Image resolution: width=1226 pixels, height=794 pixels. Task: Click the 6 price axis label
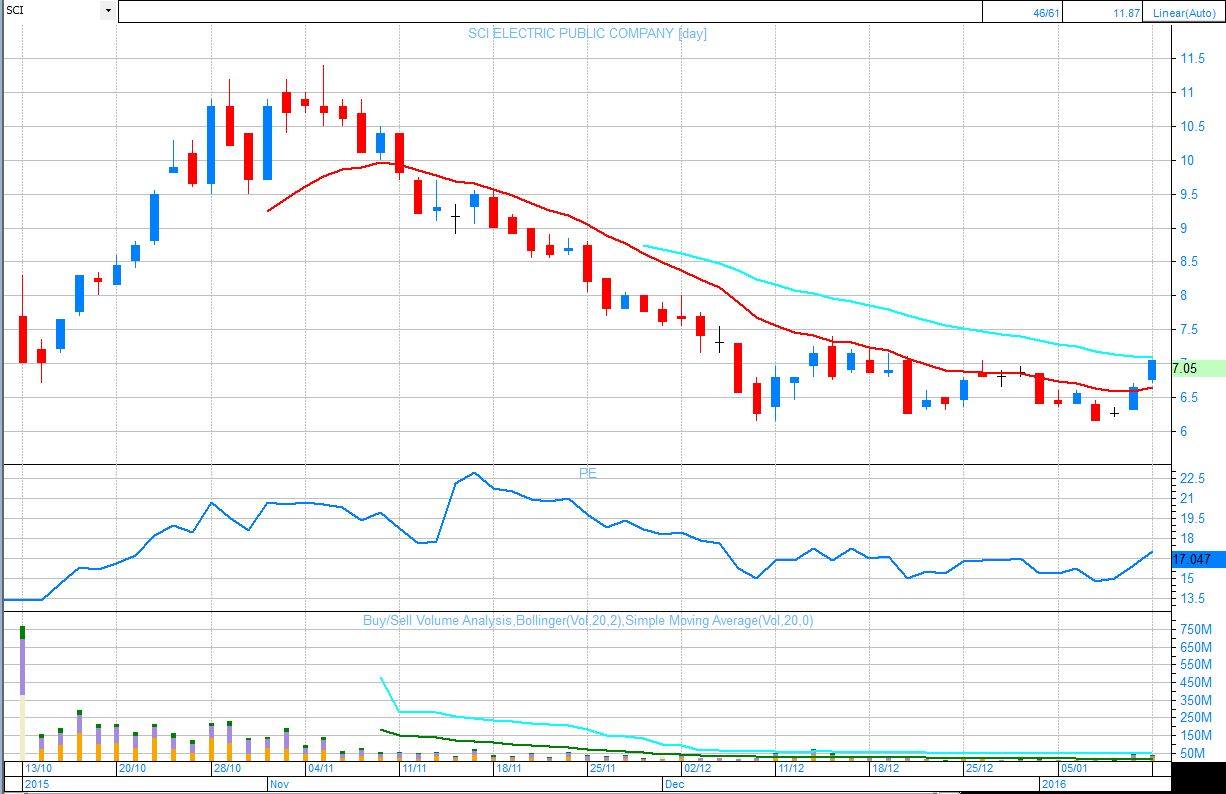point(1184,431)
